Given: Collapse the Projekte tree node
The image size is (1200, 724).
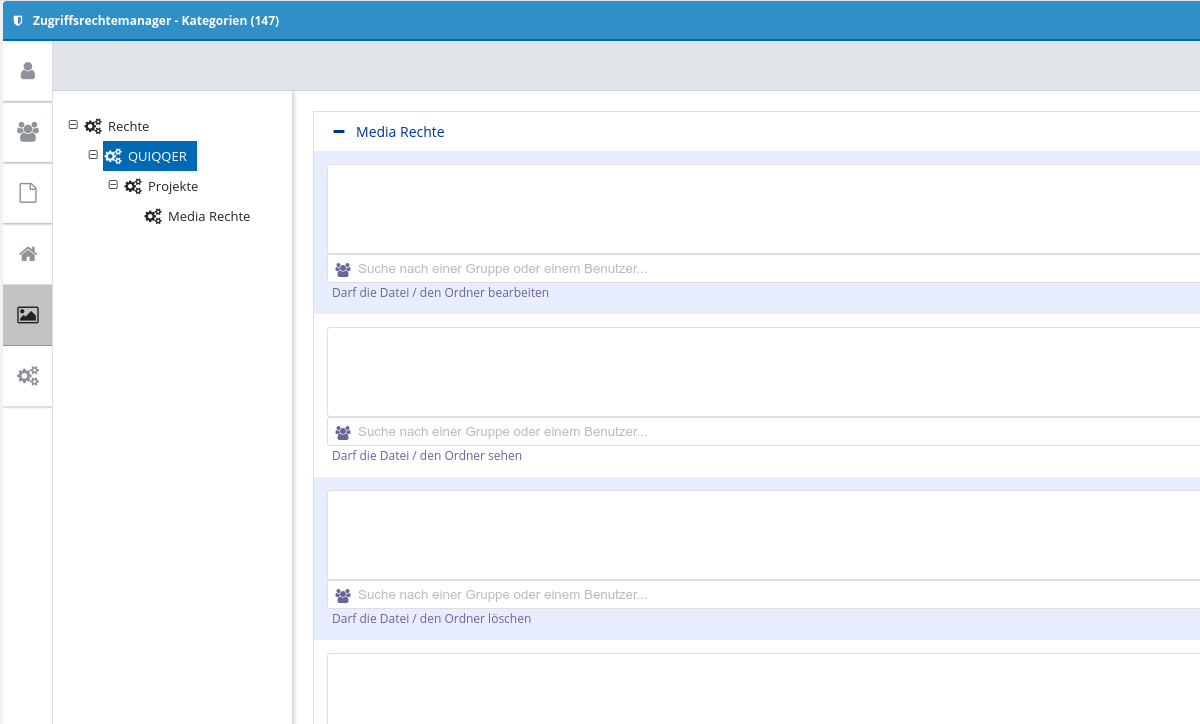Looking at the screenshot, I should [x=113, y=185].
